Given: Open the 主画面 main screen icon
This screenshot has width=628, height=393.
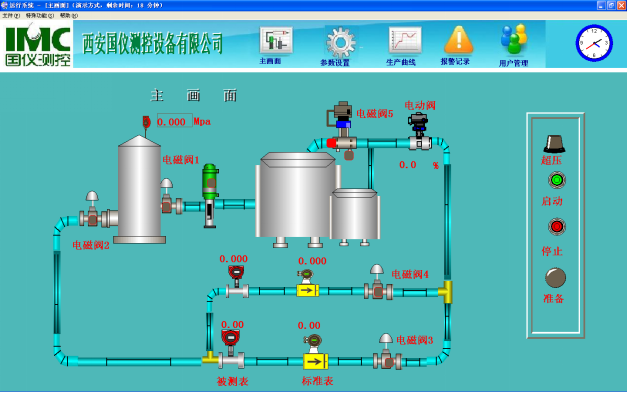Looking at the screenshot, I should [x=276, y=40].
